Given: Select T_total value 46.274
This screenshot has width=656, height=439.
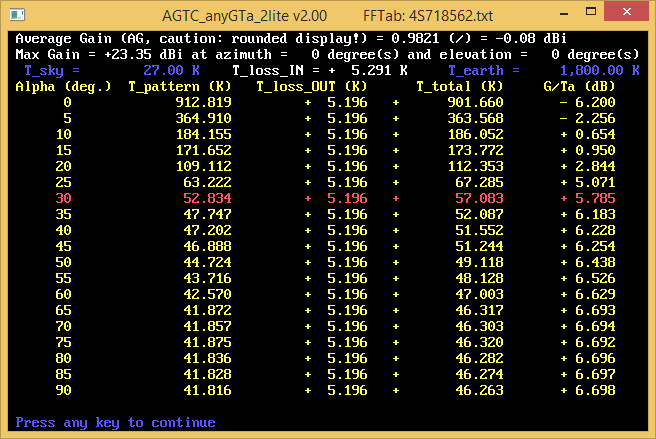Looking at the screenshot, I should (x=479, y=375).
